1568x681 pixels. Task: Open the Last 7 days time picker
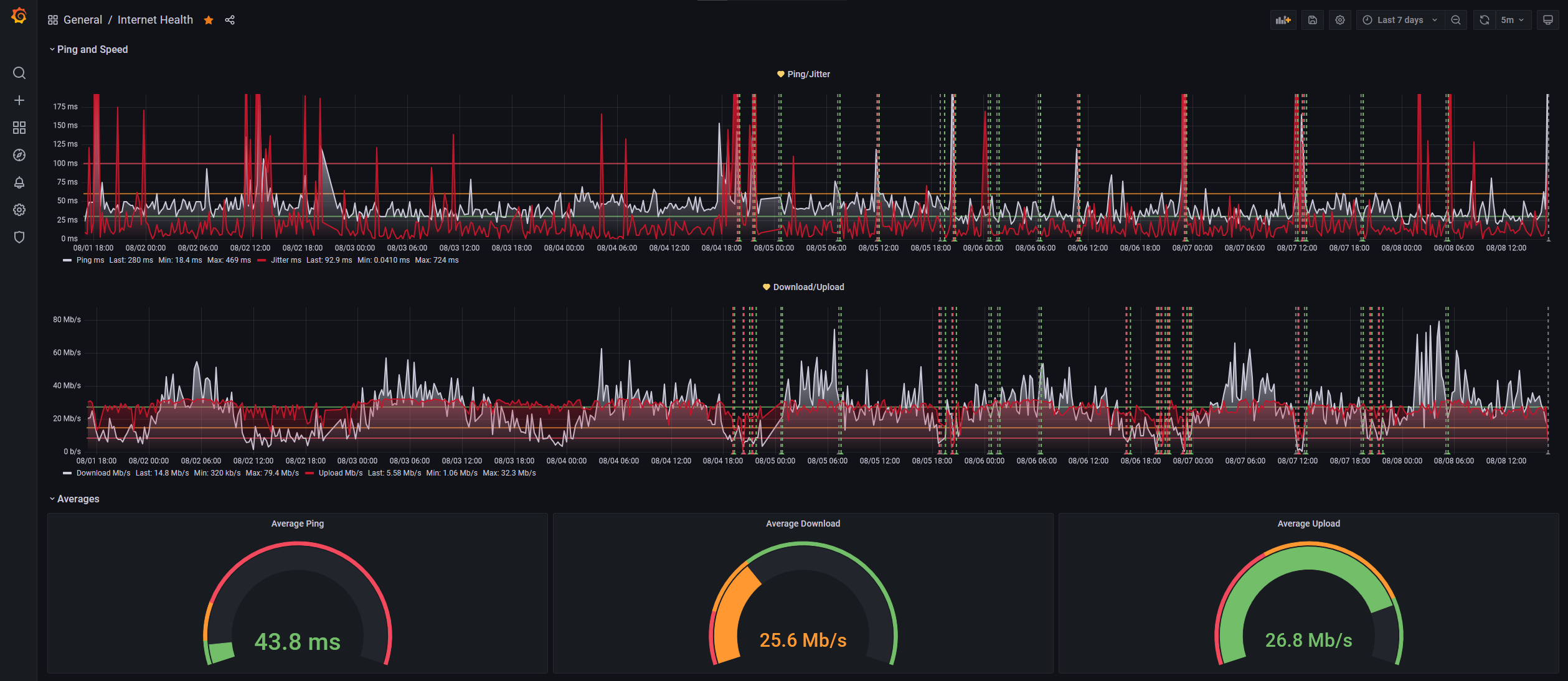coord(1400,20)
